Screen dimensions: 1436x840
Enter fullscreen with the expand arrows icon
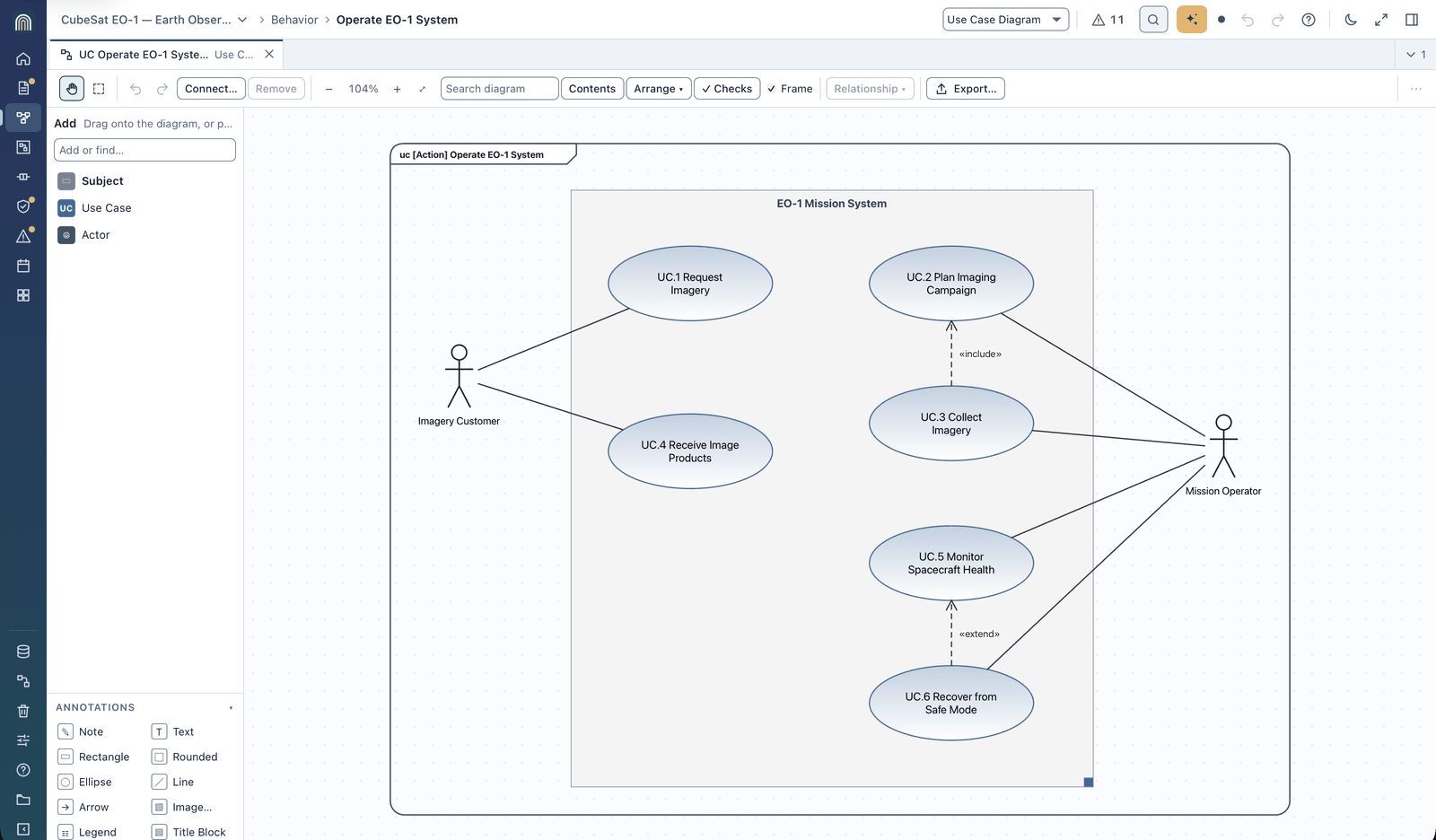point(1381,20)
